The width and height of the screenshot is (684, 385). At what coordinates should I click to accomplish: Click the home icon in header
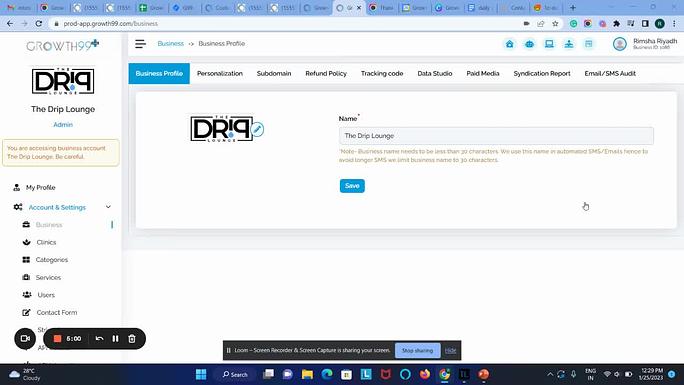tap(510, 44)
